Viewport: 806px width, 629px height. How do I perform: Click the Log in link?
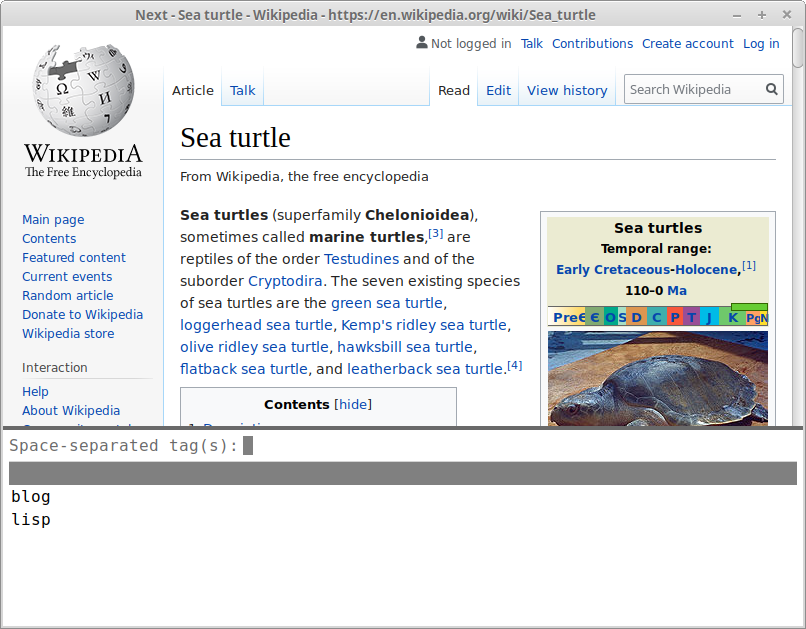[761, 44]
